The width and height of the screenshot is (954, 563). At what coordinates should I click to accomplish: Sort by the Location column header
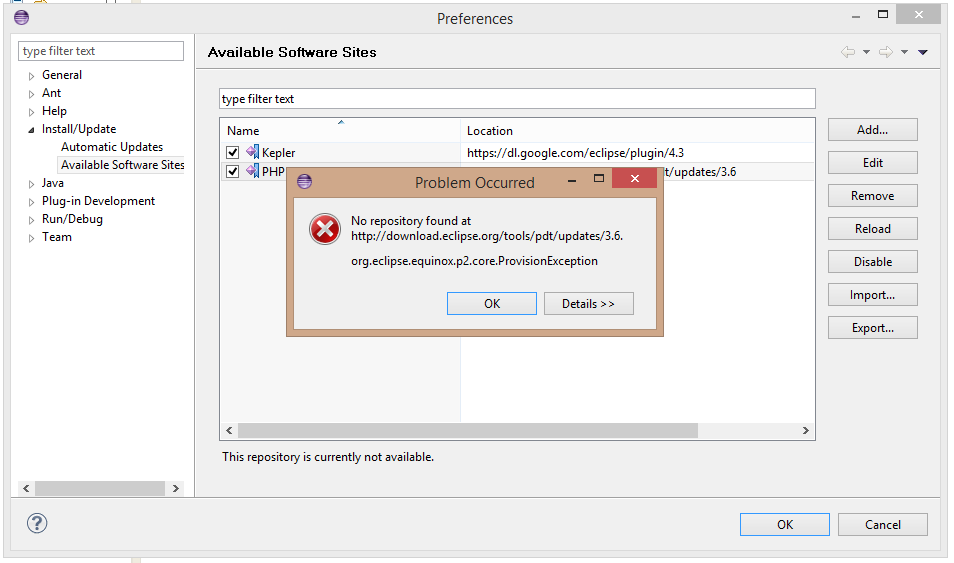point(638,130)
